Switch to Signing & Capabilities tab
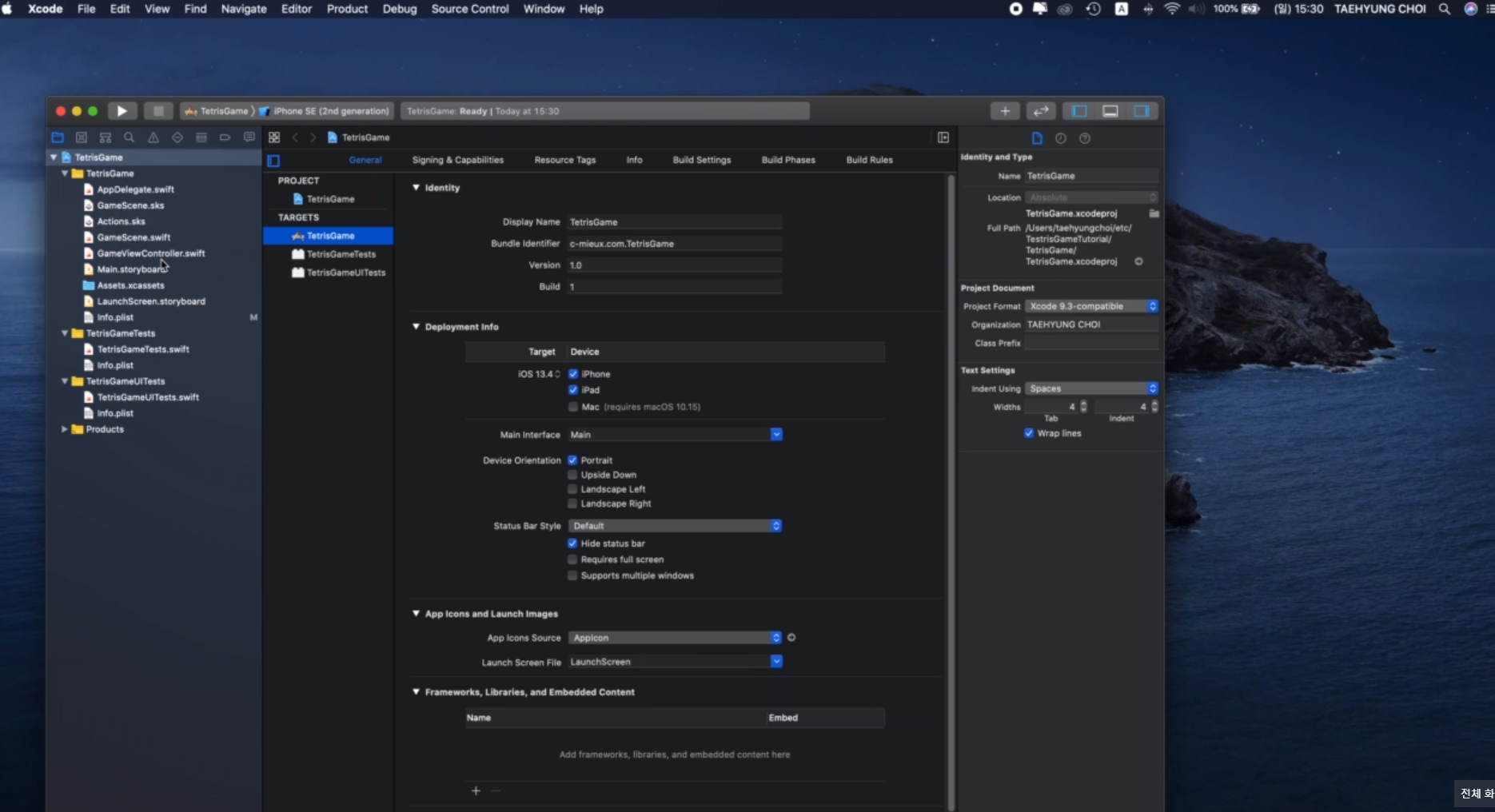 tap(458, 160)
